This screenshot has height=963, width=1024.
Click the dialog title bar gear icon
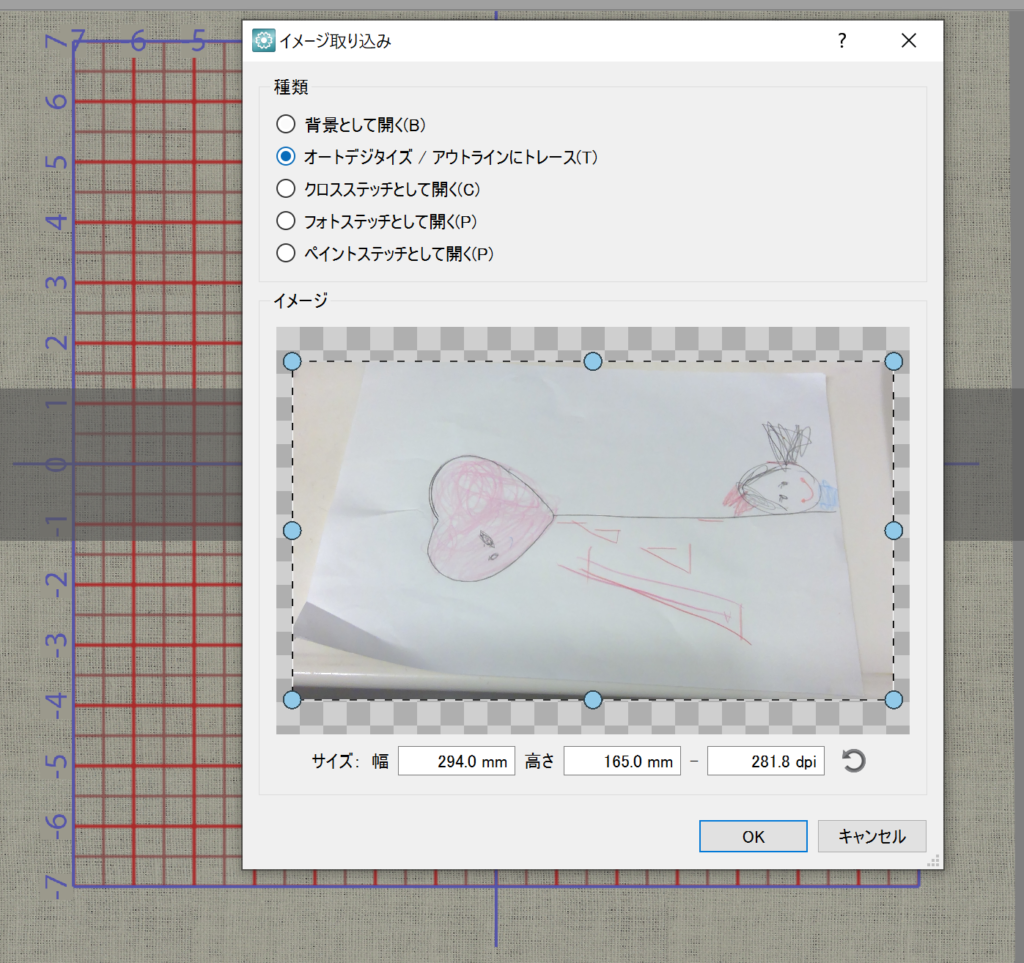(263, 41)
